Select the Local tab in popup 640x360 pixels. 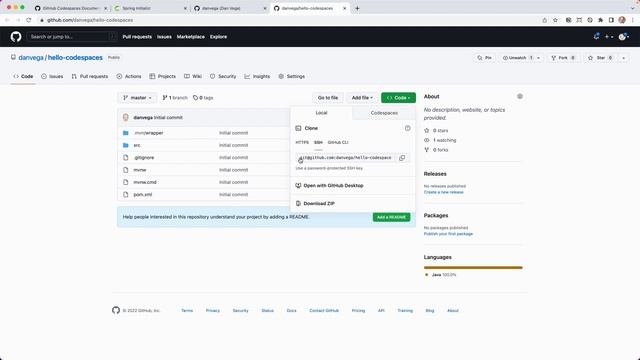point(321,113)
